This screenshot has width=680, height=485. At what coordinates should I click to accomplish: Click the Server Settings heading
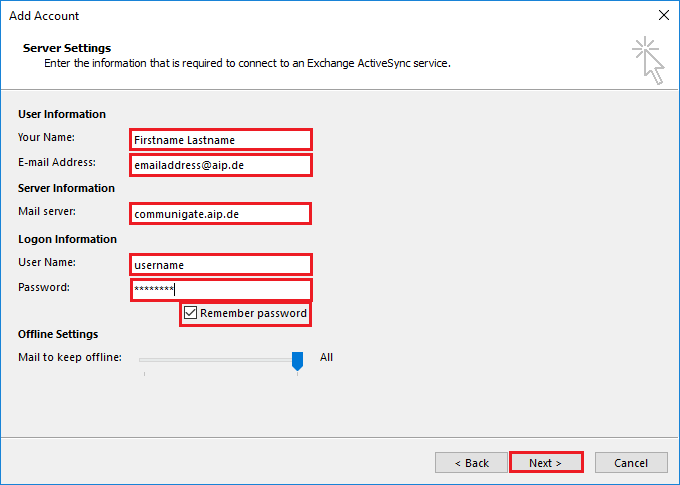pos(66,48)
